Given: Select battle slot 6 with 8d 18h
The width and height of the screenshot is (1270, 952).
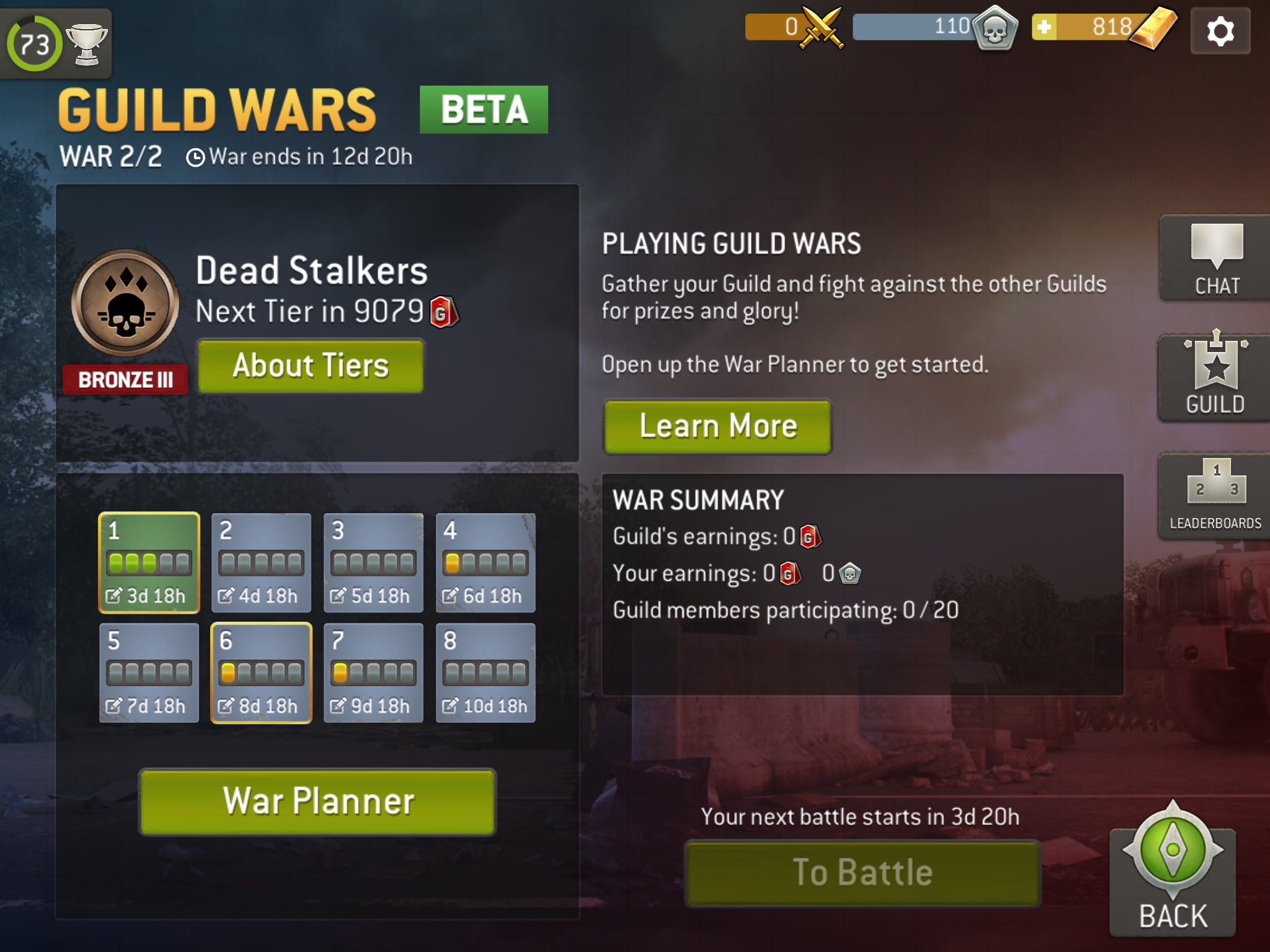Looking at the screenshot, I should pos(261,672).
